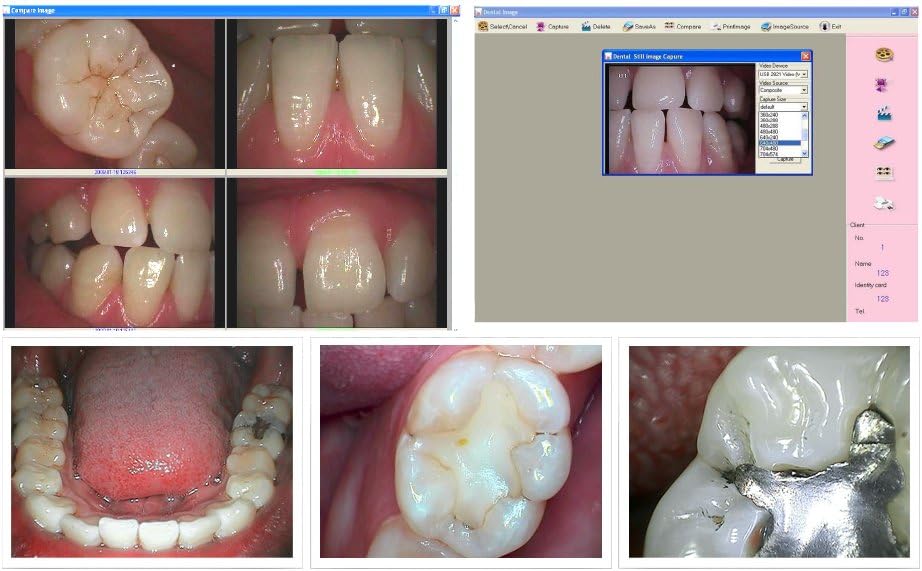Open ImageSource from the top toolbar
922x571 pixels.
[785, 26]
